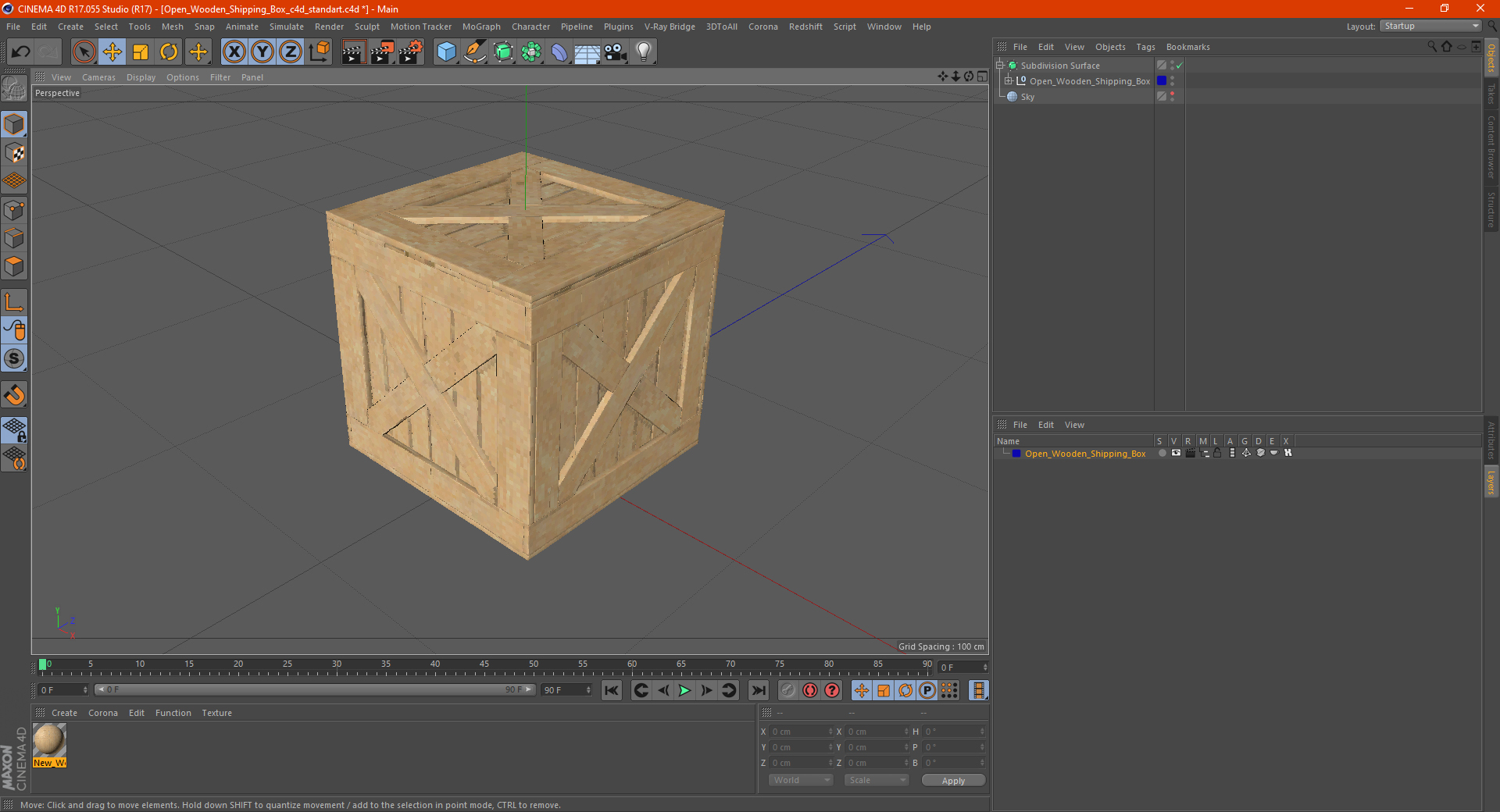Click the timeline range slider bar

(315, 689)
